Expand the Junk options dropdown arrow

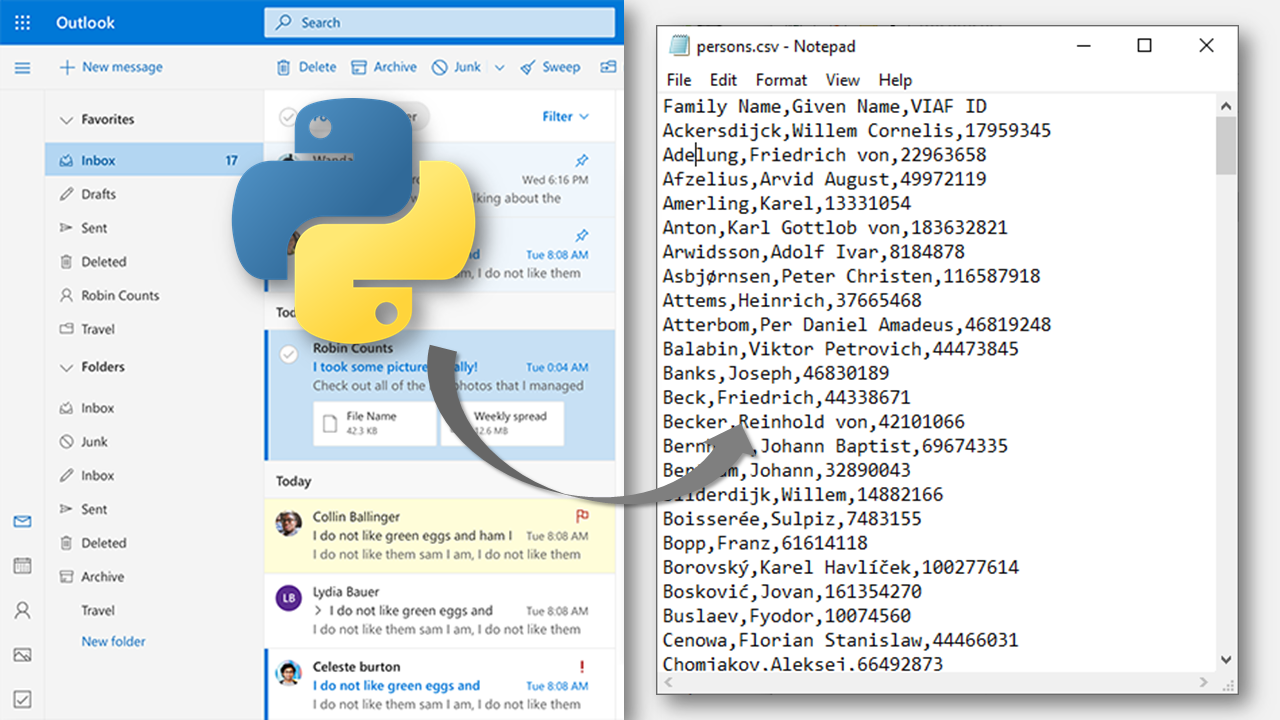point(500,68)
